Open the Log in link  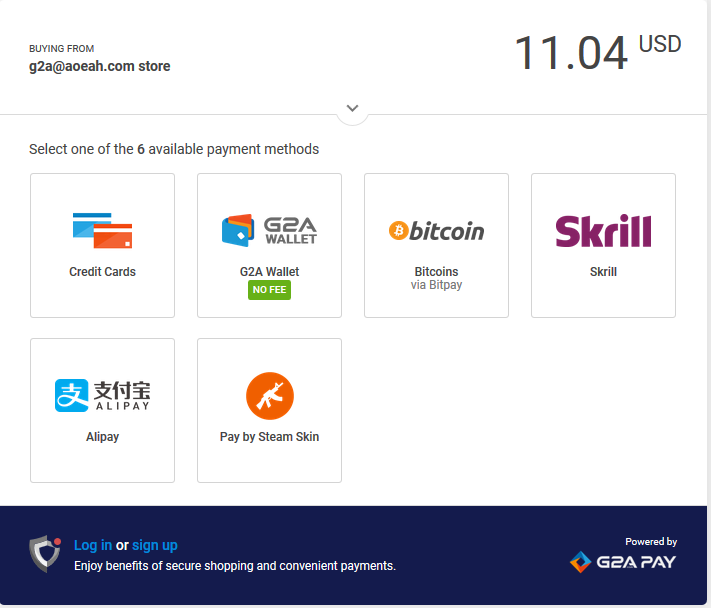[93, 545]
